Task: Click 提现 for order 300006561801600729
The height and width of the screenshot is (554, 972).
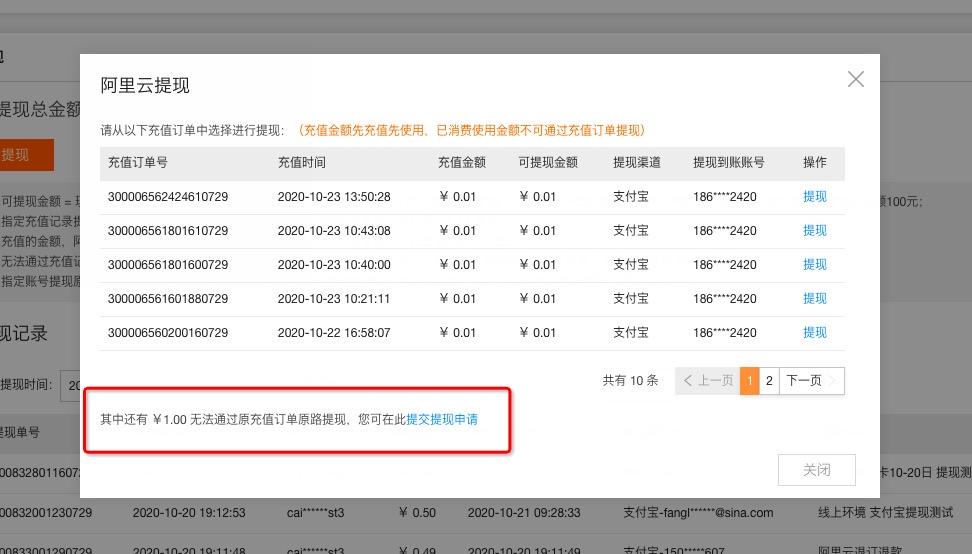Action: (x=815, y=265)
